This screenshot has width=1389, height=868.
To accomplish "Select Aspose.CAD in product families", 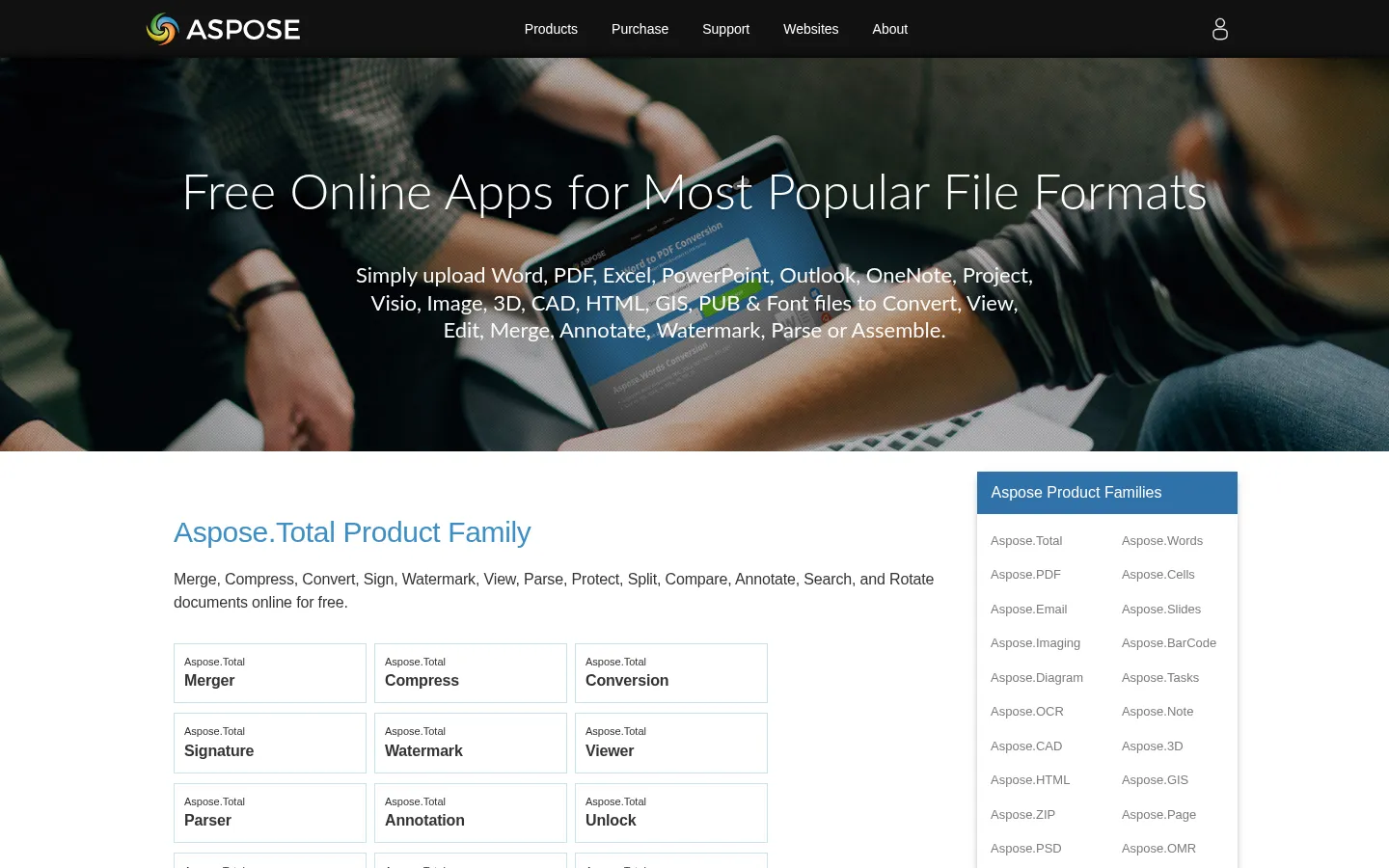I will (1026, 746).
